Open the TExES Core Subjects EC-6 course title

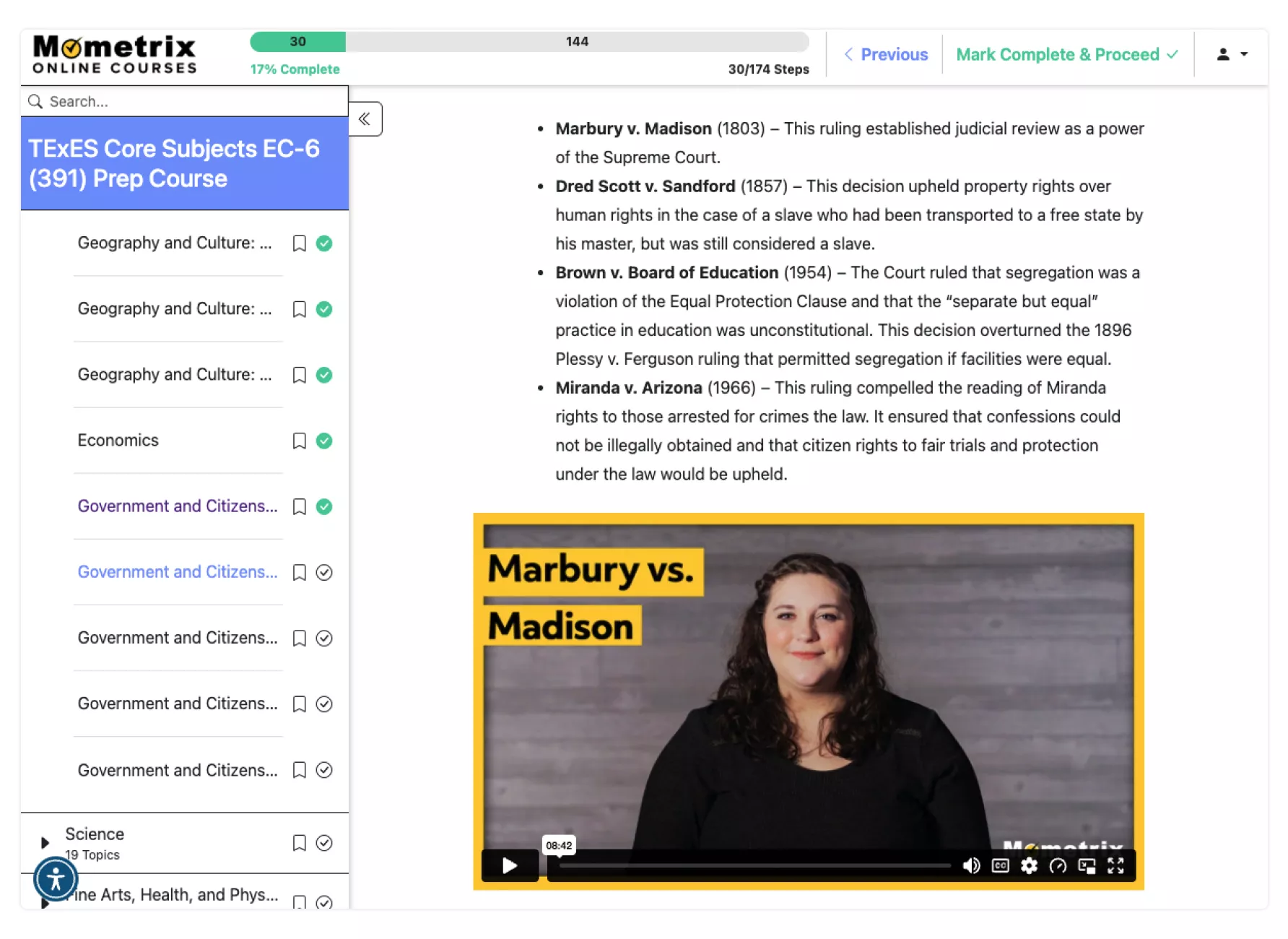click(174, 163)
